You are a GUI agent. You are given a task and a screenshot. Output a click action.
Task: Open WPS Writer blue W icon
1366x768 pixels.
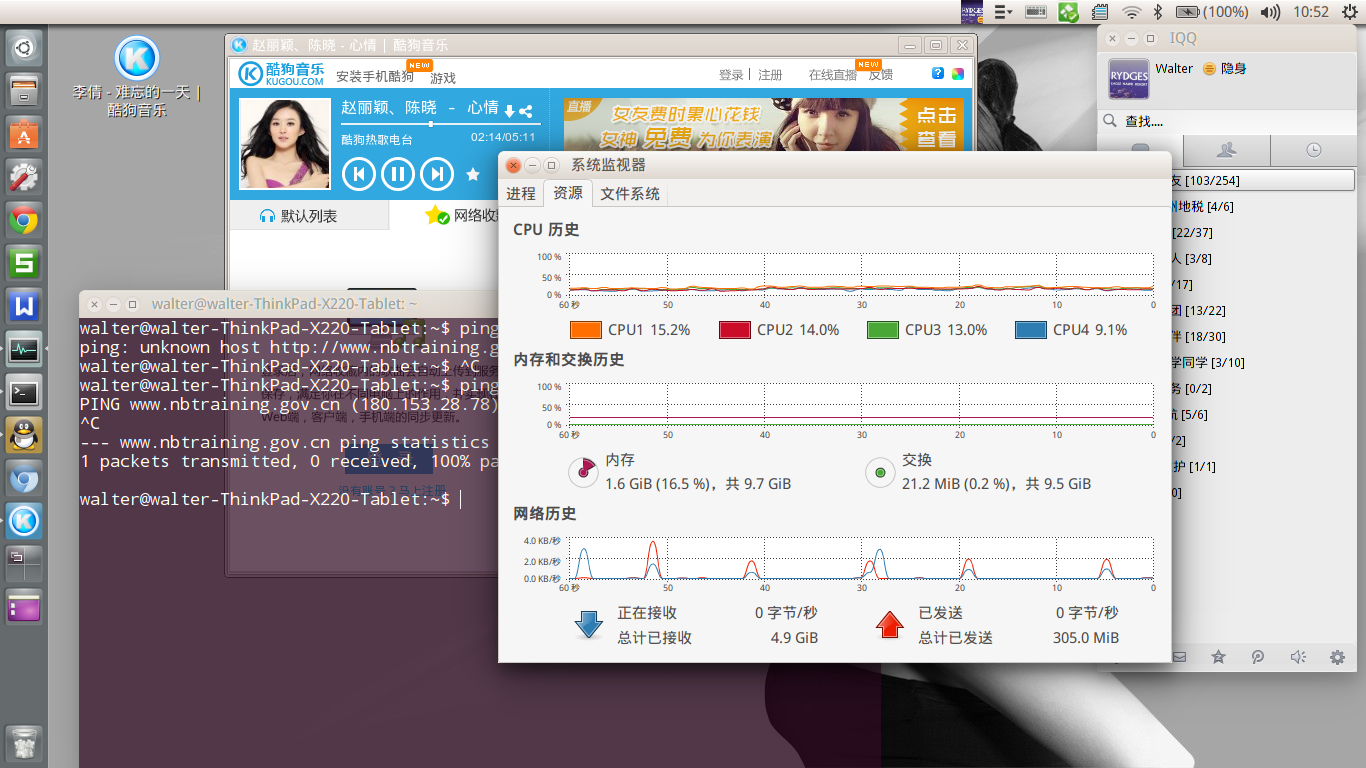click(x=24, y=307)
